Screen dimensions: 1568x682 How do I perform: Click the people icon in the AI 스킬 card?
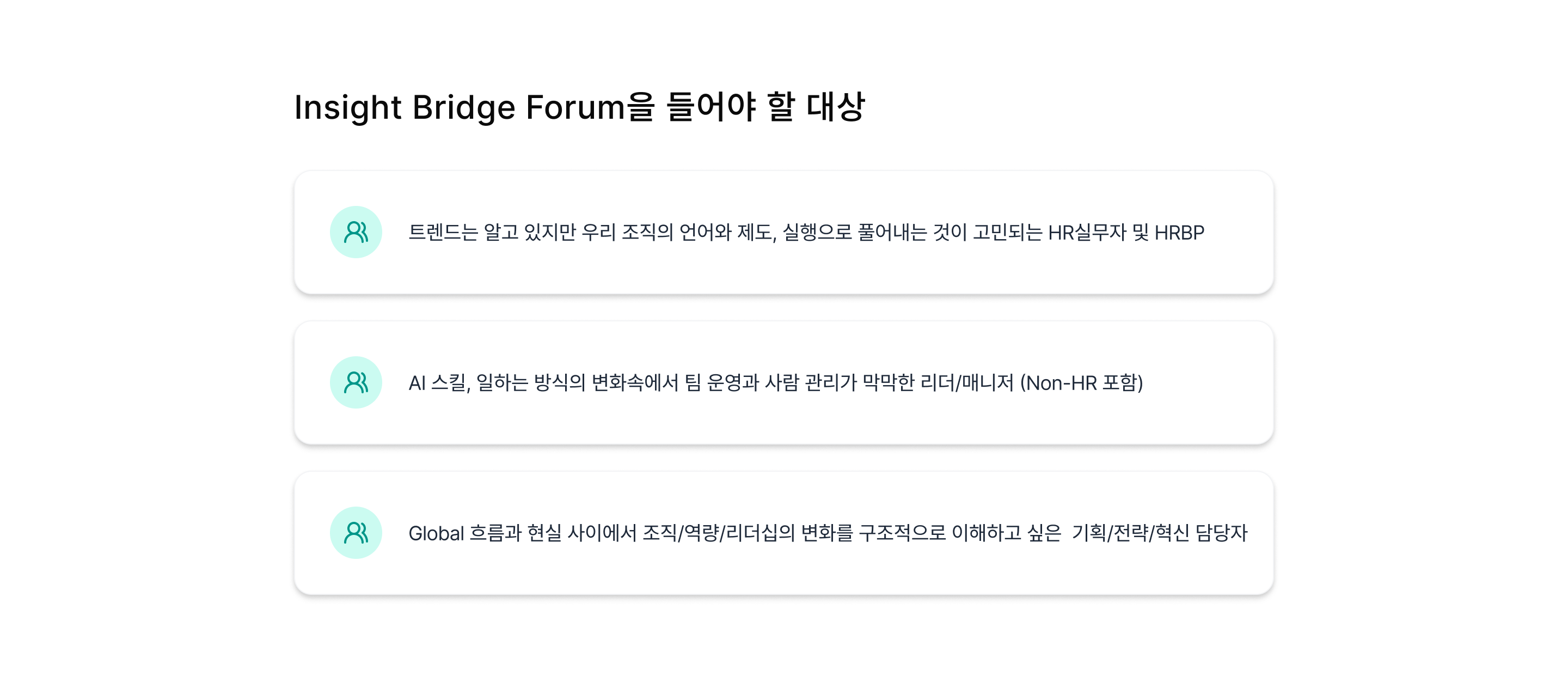356,382
